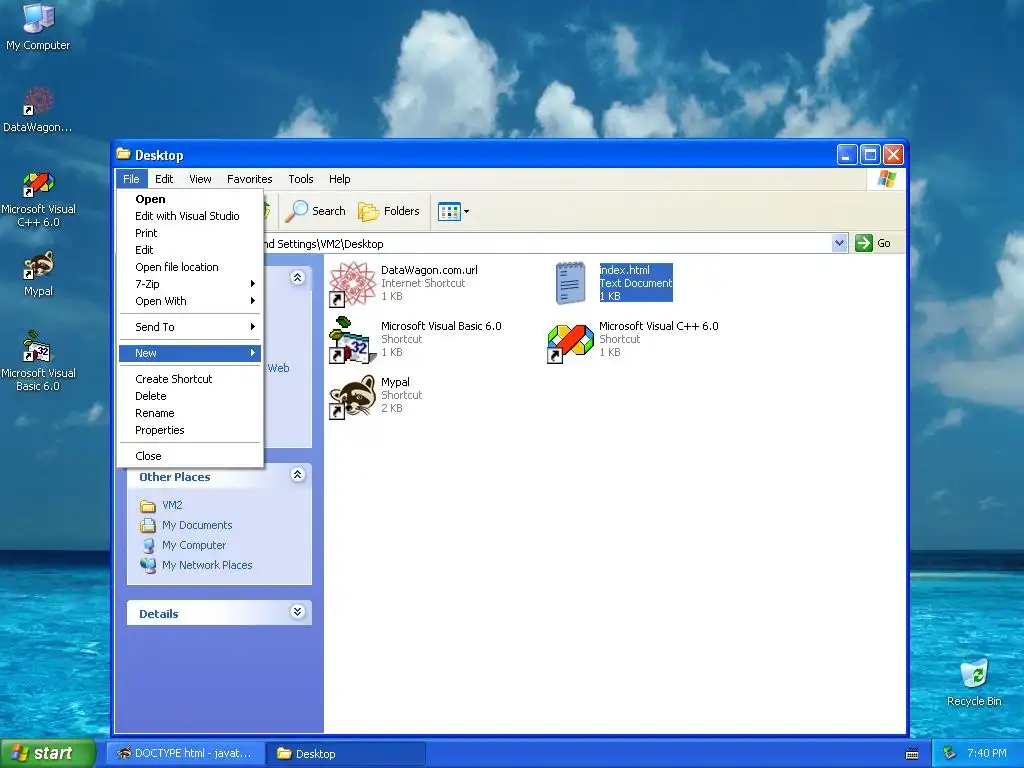Open My Computer desktop icon
The width and height of the screenshot is (1024, 768).
coord(38,26)
